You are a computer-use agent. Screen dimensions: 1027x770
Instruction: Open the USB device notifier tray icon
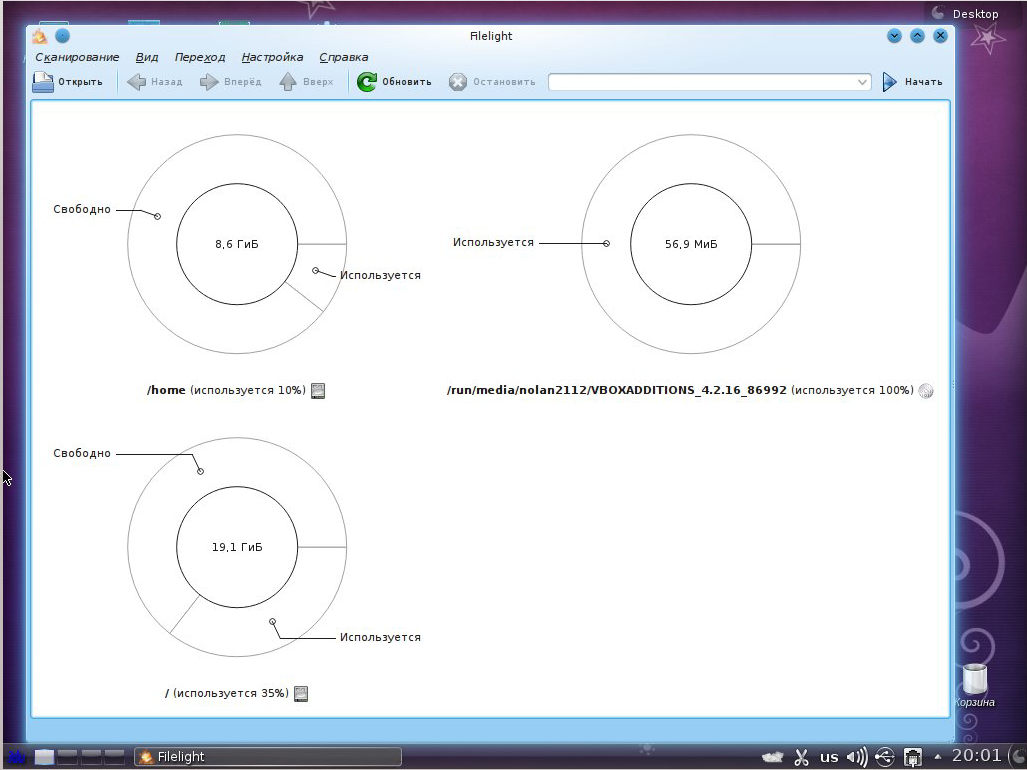[x=884, y=757]
